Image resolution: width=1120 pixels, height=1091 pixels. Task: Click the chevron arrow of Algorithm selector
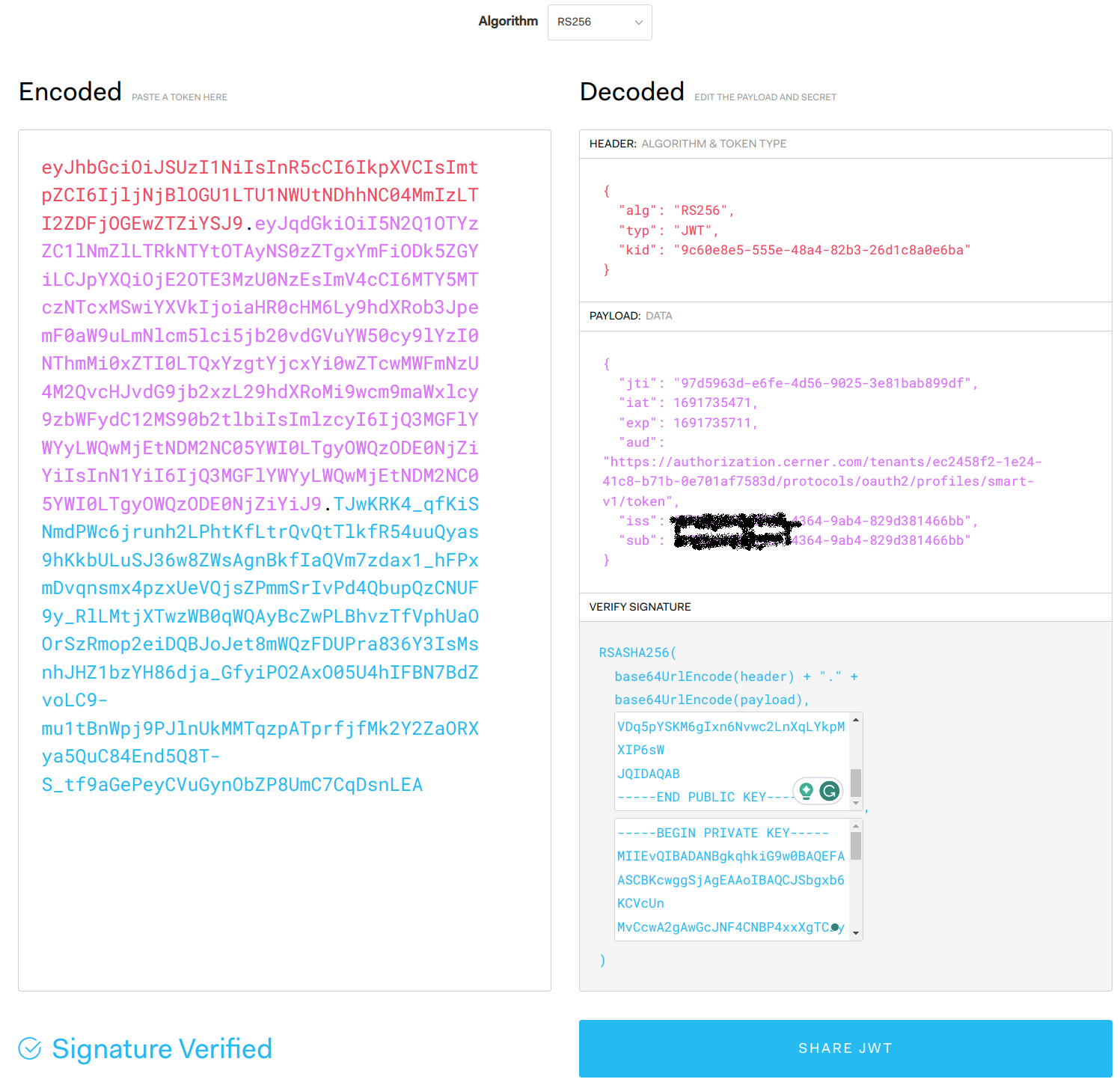[638, 22]
